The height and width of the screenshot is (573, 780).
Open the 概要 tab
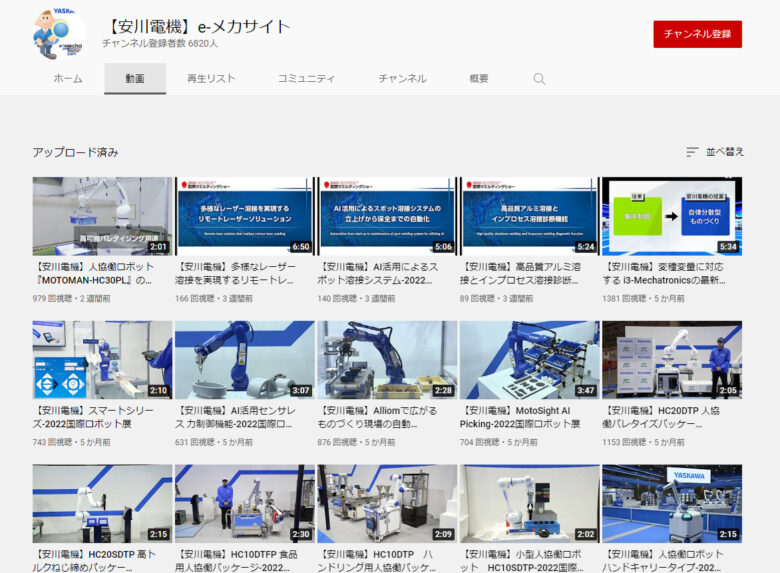pos(479,79)
